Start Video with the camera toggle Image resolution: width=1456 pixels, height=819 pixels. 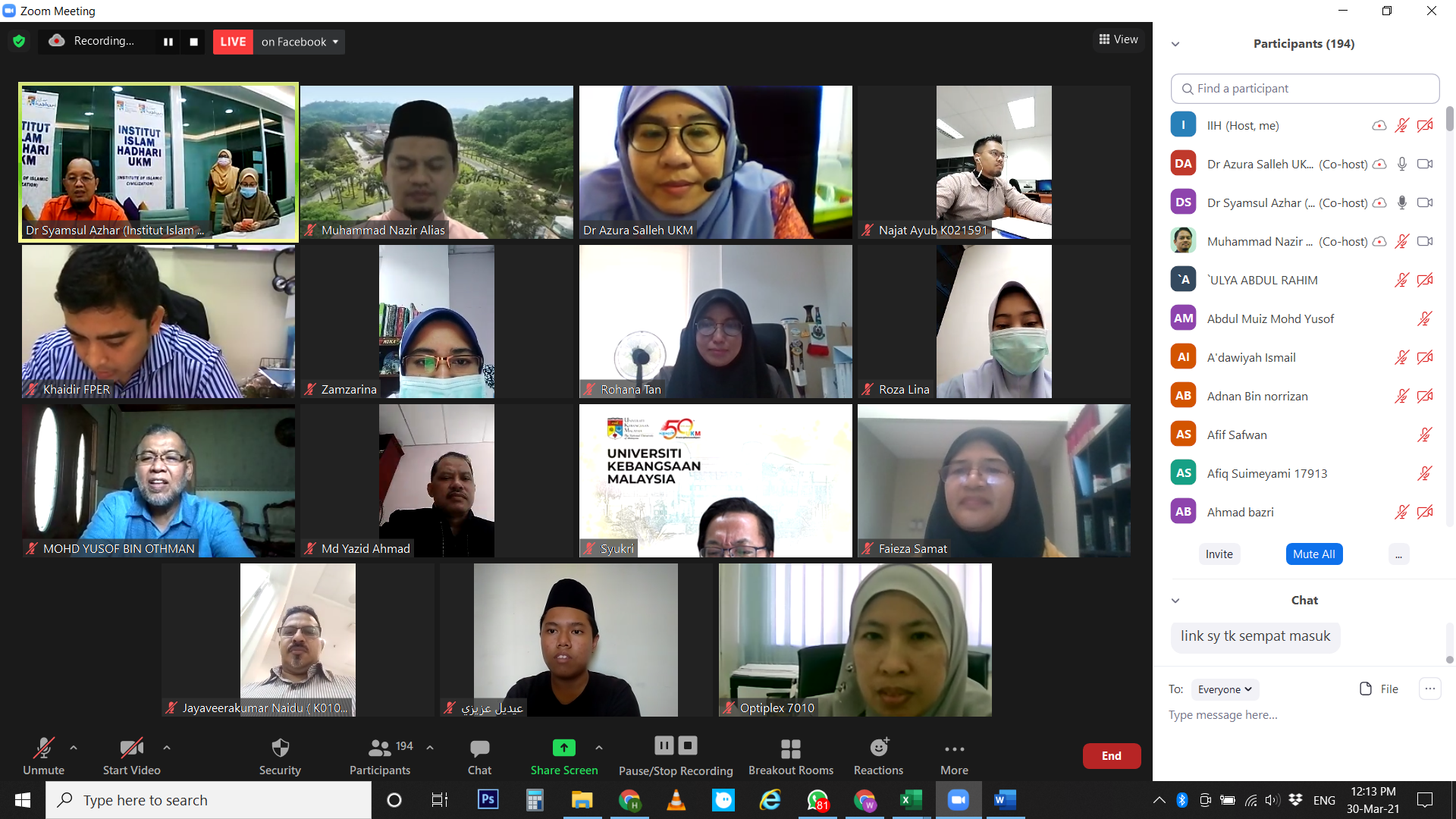[131, 748]
